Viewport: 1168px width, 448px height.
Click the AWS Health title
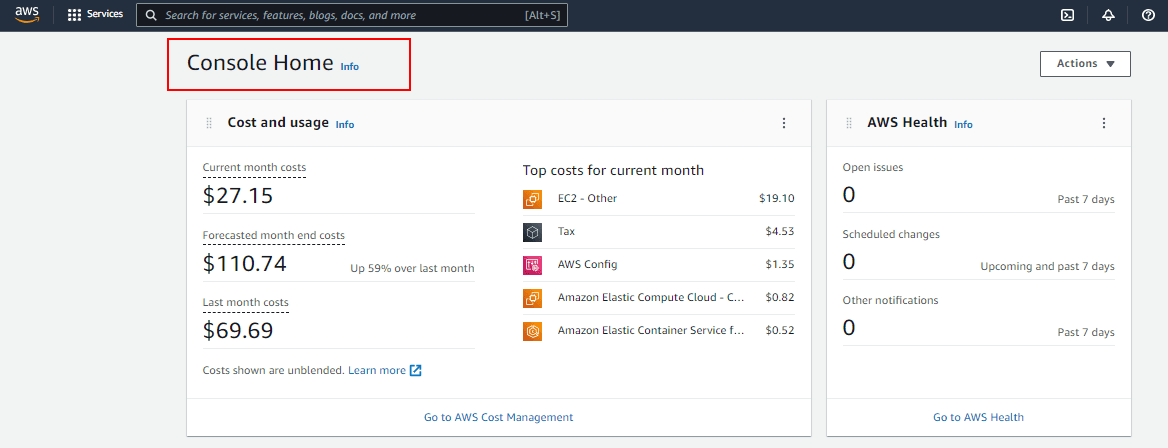(907, 122)
